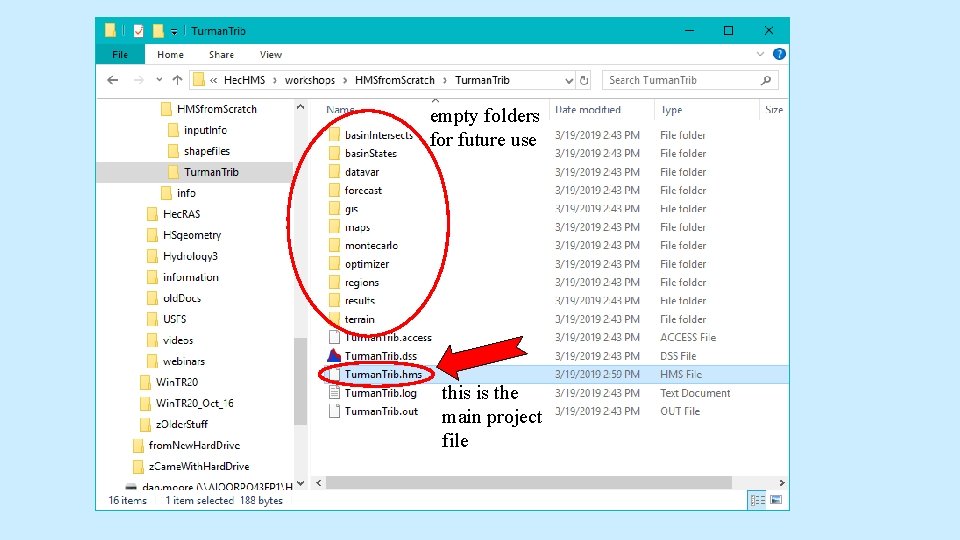Sort by the Date modified column header

[x=587, y=110]
